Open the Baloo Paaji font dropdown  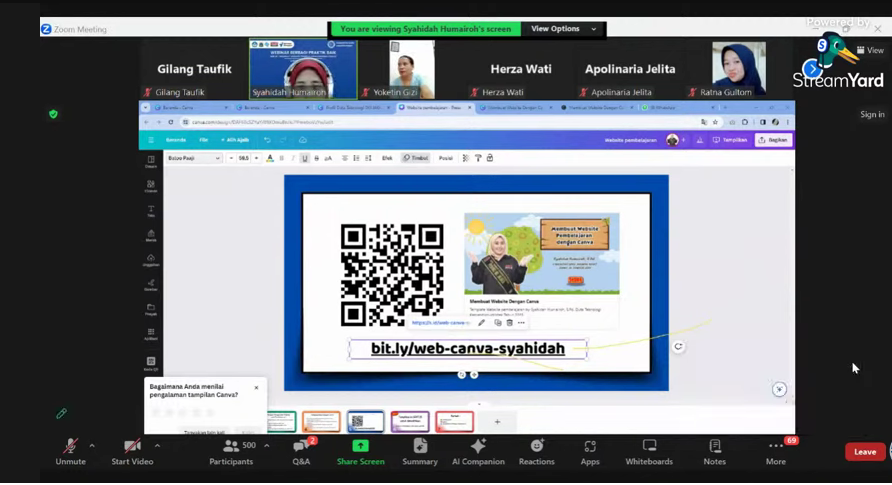[x=193, y=158]
